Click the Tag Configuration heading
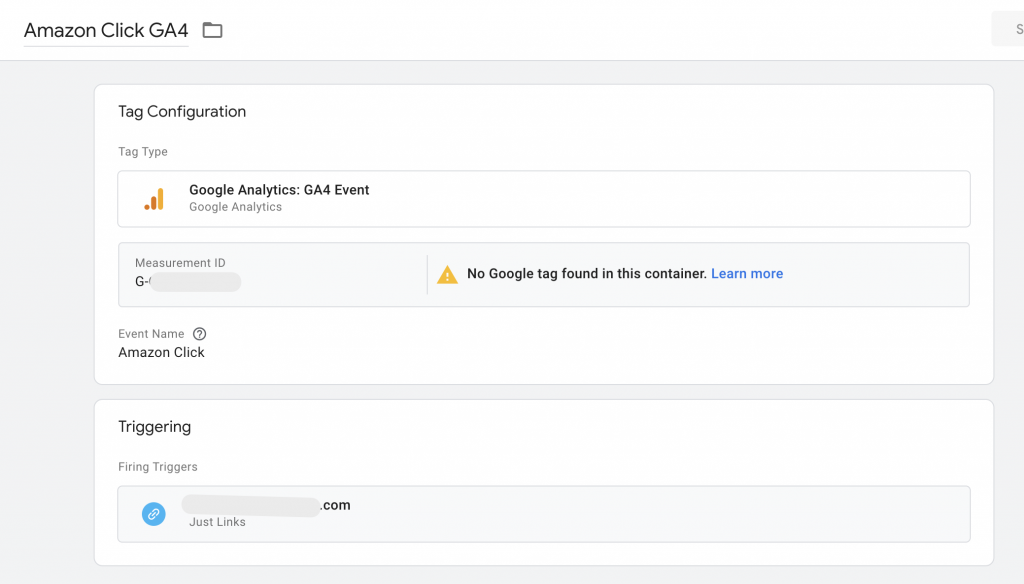1024x584 pixels. 182,112
